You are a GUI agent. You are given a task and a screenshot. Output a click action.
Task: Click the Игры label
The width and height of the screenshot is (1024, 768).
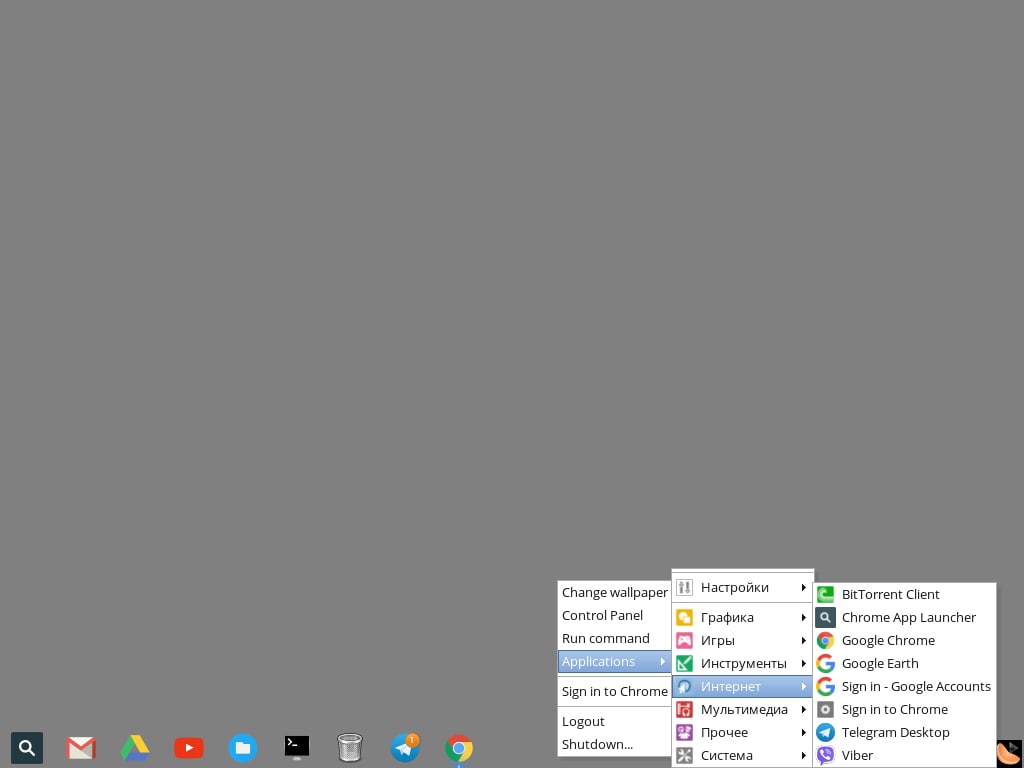pyautogui.click(x=718, y=641)
